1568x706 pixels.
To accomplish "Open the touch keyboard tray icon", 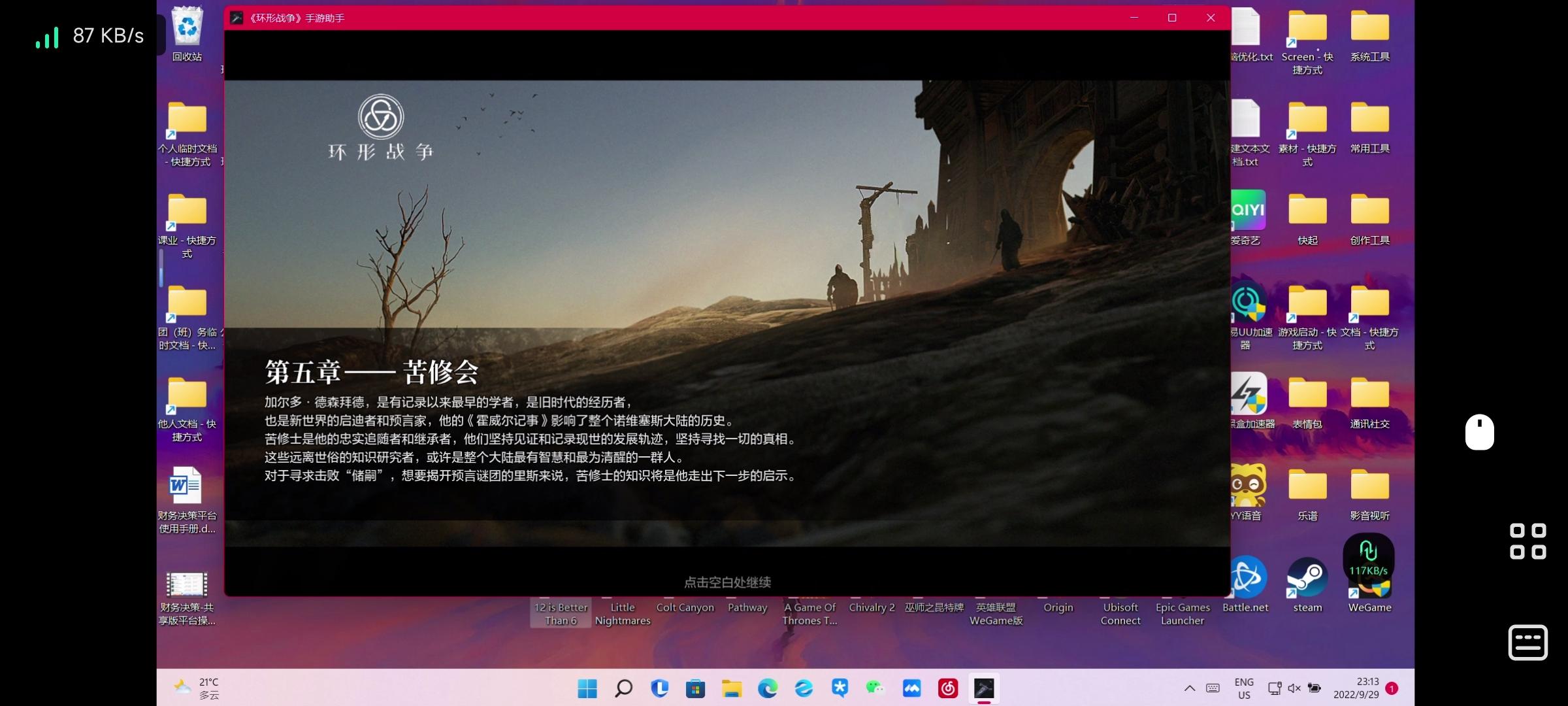I will pyautogui.click(x=1213, y=688).
